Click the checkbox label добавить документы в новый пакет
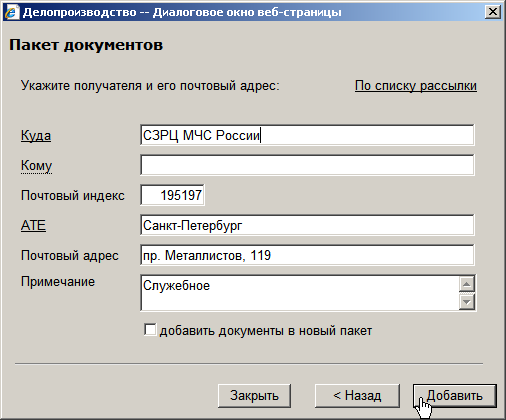506x420 pixels. point(266,331)
